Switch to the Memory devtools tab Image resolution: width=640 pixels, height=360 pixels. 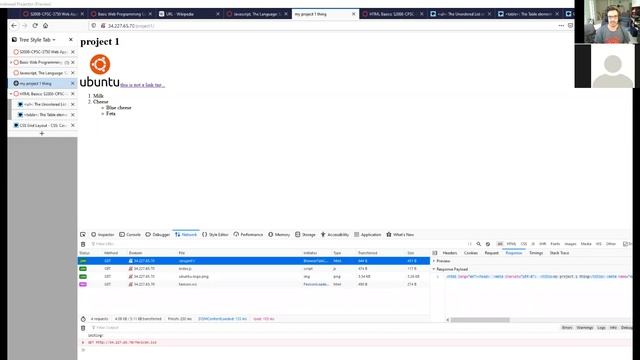tap(279, 235)
